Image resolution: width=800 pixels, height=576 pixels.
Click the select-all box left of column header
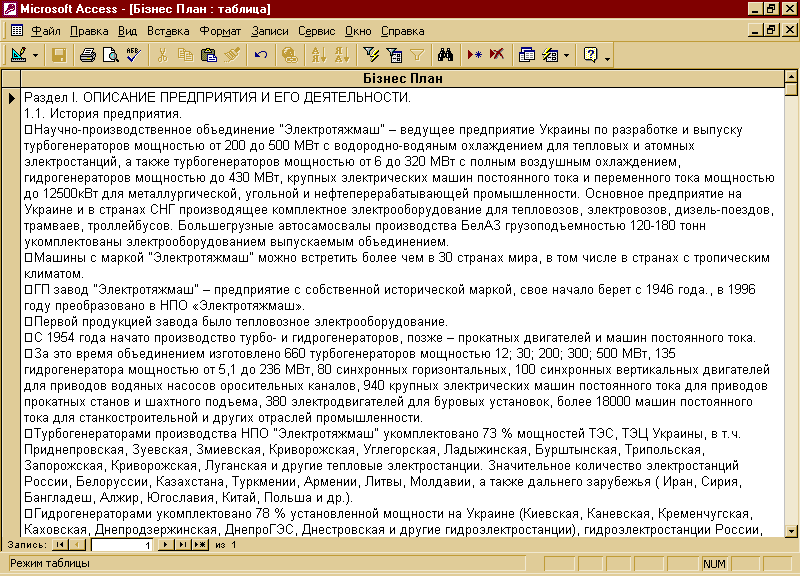point(11,79)
